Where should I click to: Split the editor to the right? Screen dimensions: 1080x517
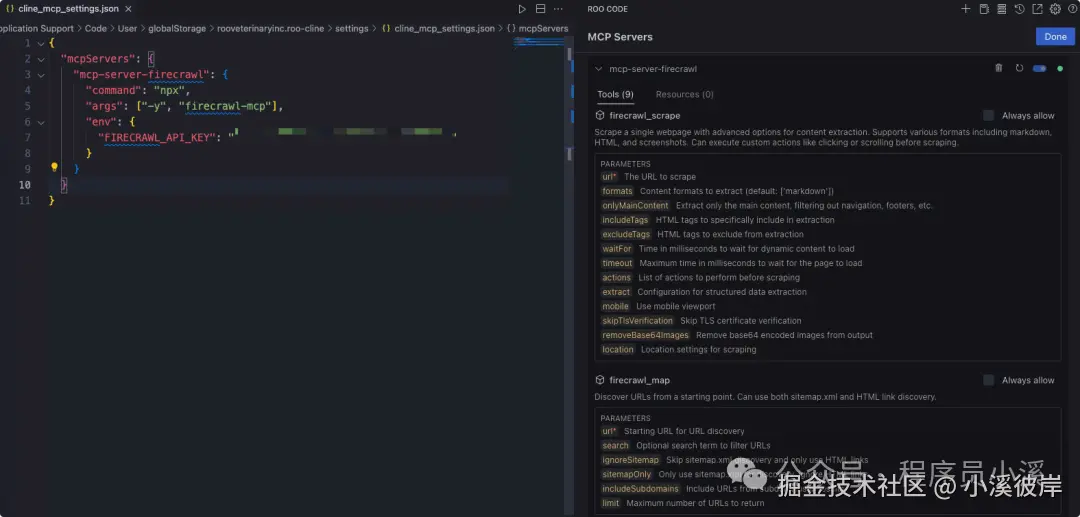[x=541, y=9]
